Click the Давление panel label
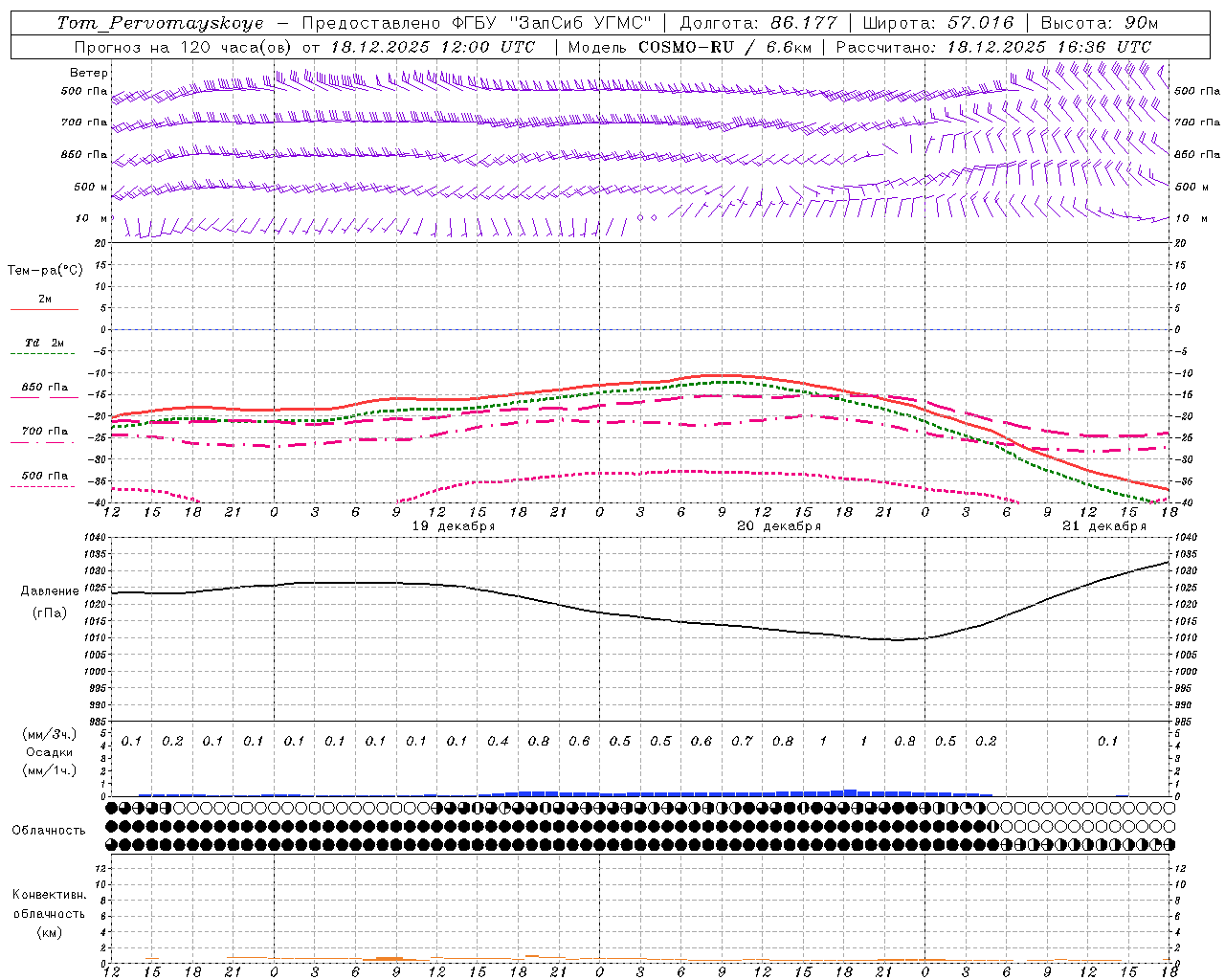Screen dimensions: 1225x980 (x=50, y=591)
